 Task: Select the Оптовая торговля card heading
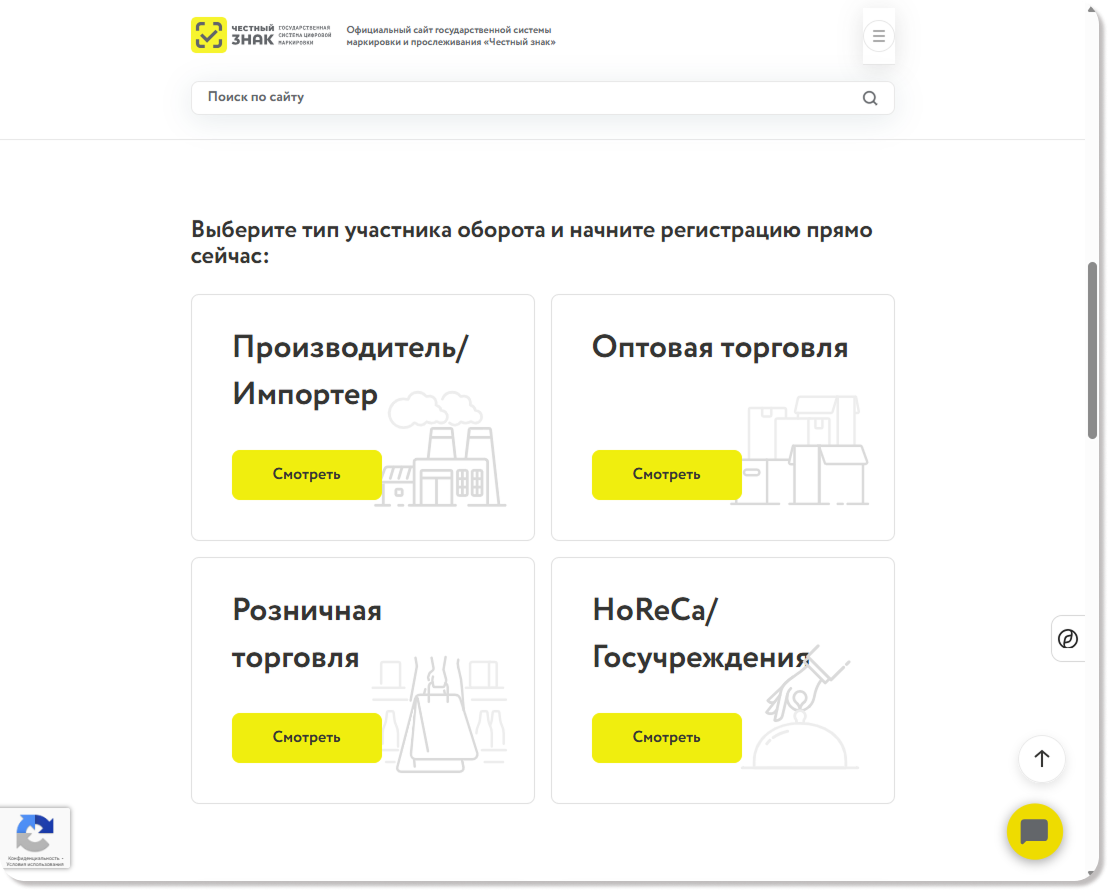click(x=719, y=347)
